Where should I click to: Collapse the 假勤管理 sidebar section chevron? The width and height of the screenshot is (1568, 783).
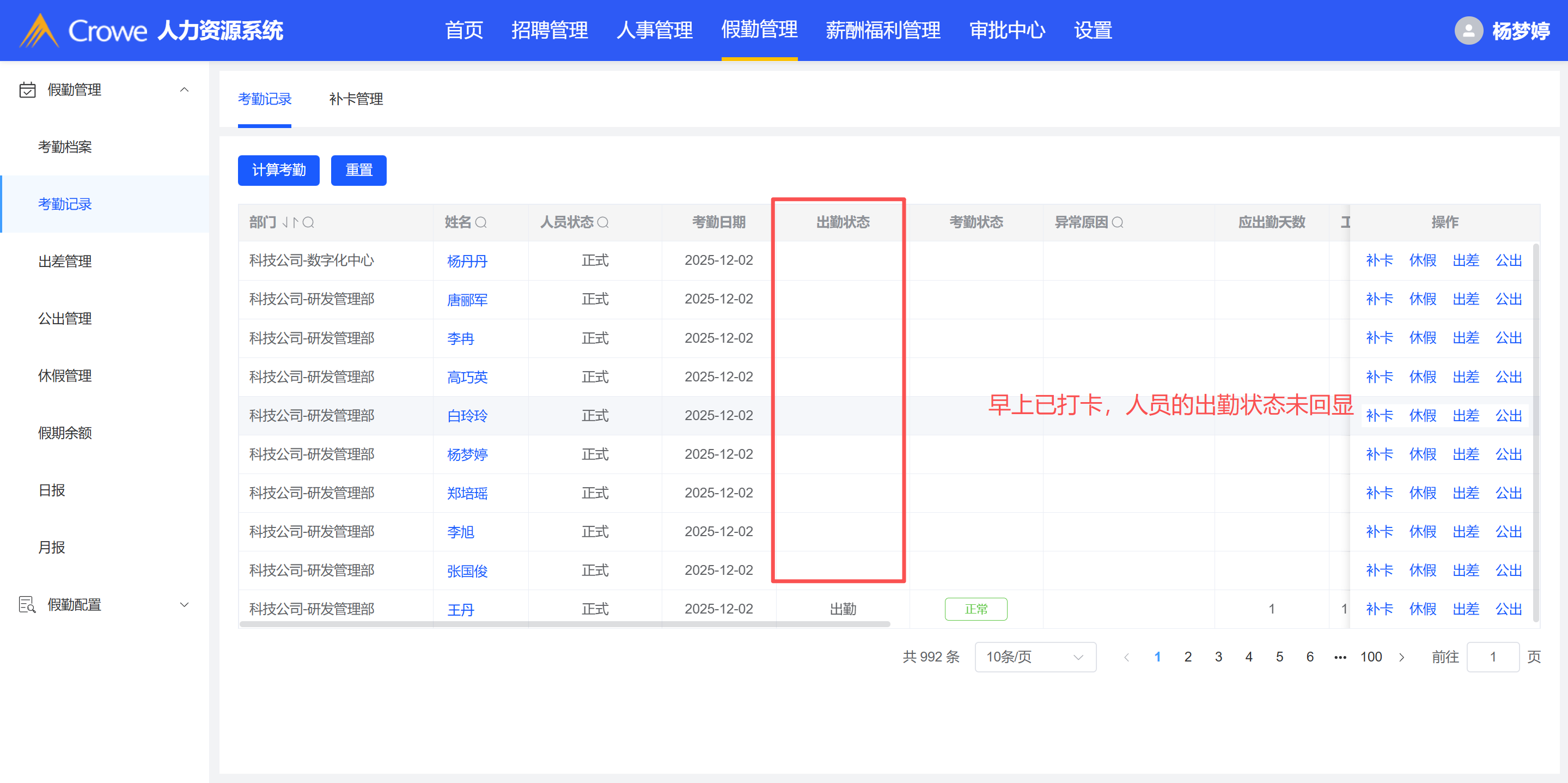(184, 89)
